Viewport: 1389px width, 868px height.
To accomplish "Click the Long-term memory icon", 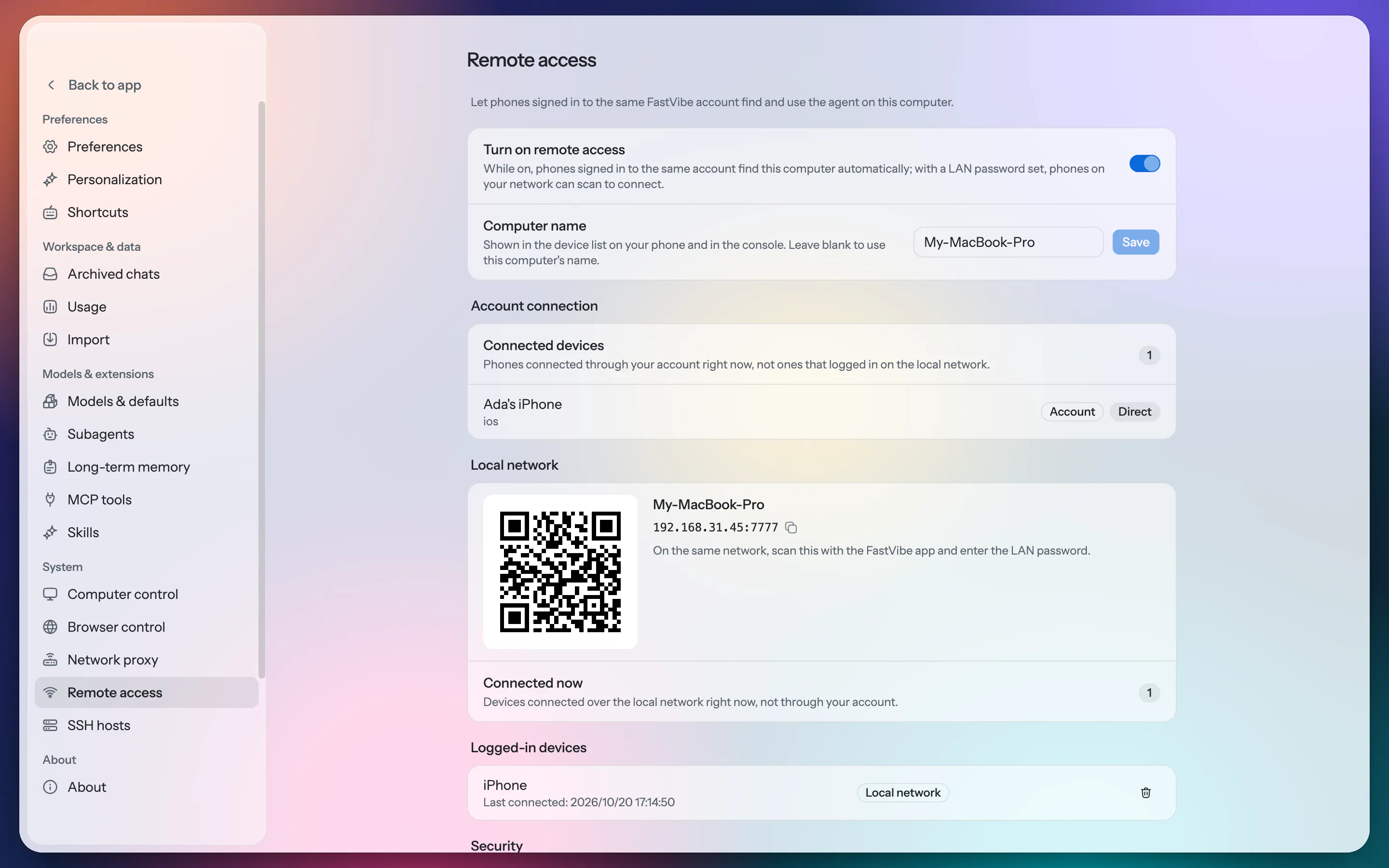I will pos(51,467).
